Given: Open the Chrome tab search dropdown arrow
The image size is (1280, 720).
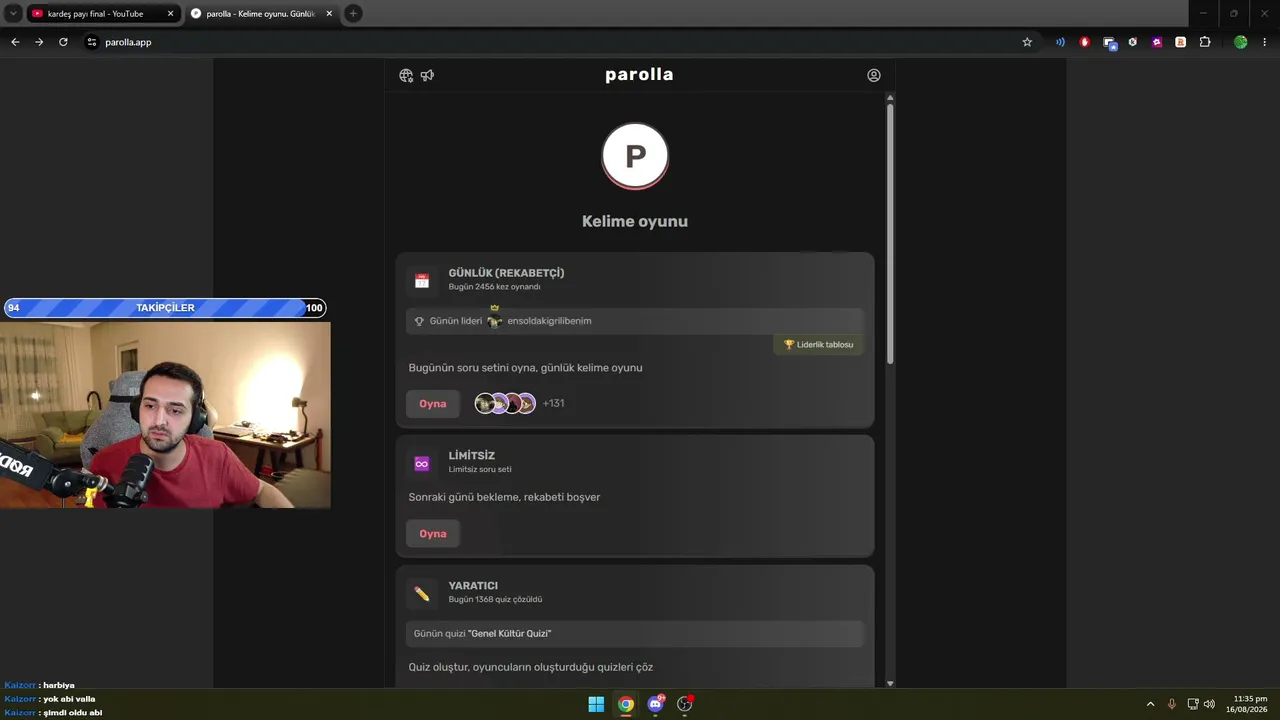Looking at the screenshot, I should [13, 13].
